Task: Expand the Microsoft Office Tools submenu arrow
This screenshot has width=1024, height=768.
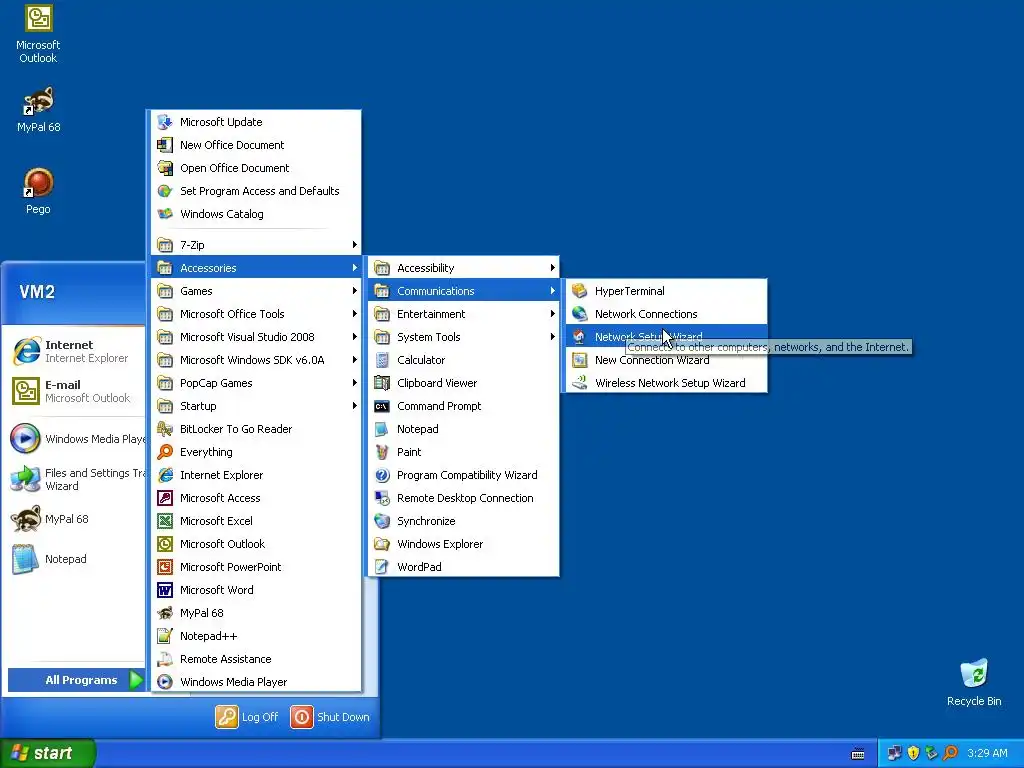Action: tap(354, 314)
